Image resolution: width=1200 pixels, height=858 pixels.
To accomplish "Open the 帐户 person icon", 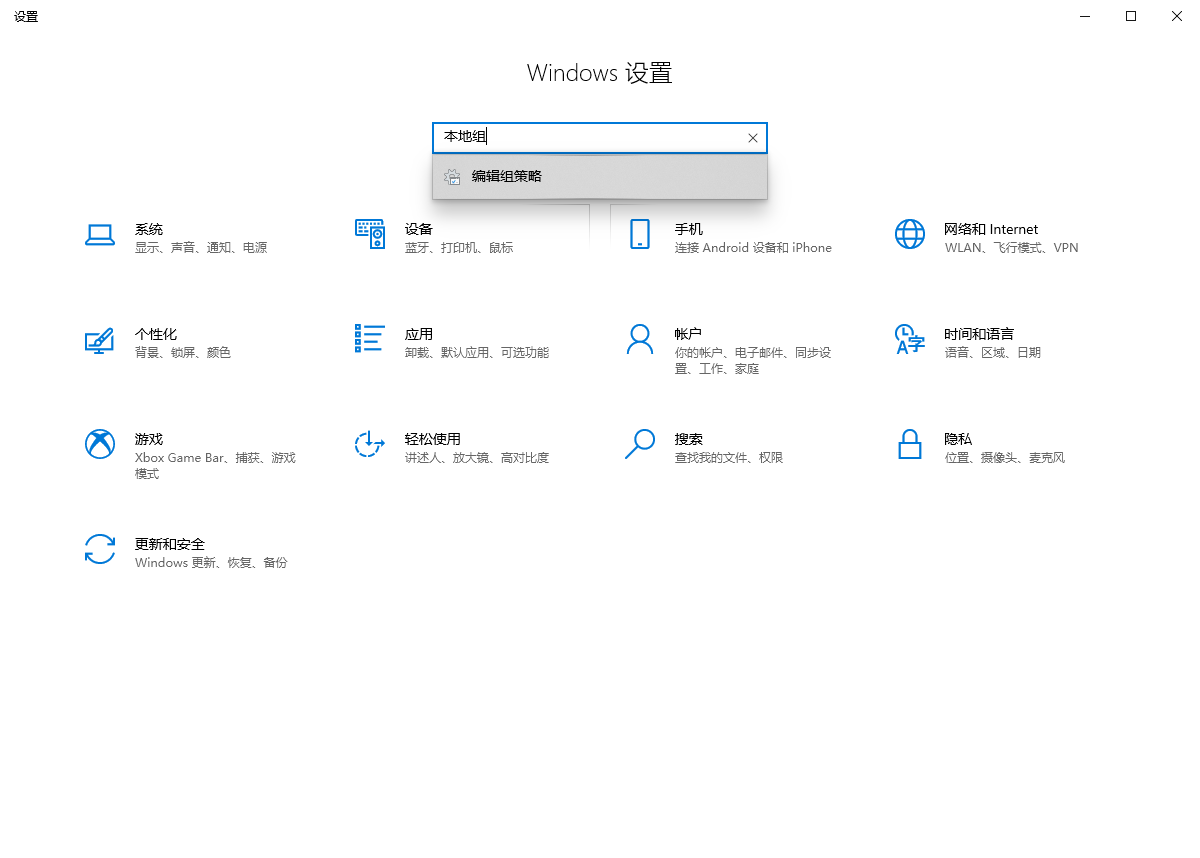I will click(x=640, y=339).
